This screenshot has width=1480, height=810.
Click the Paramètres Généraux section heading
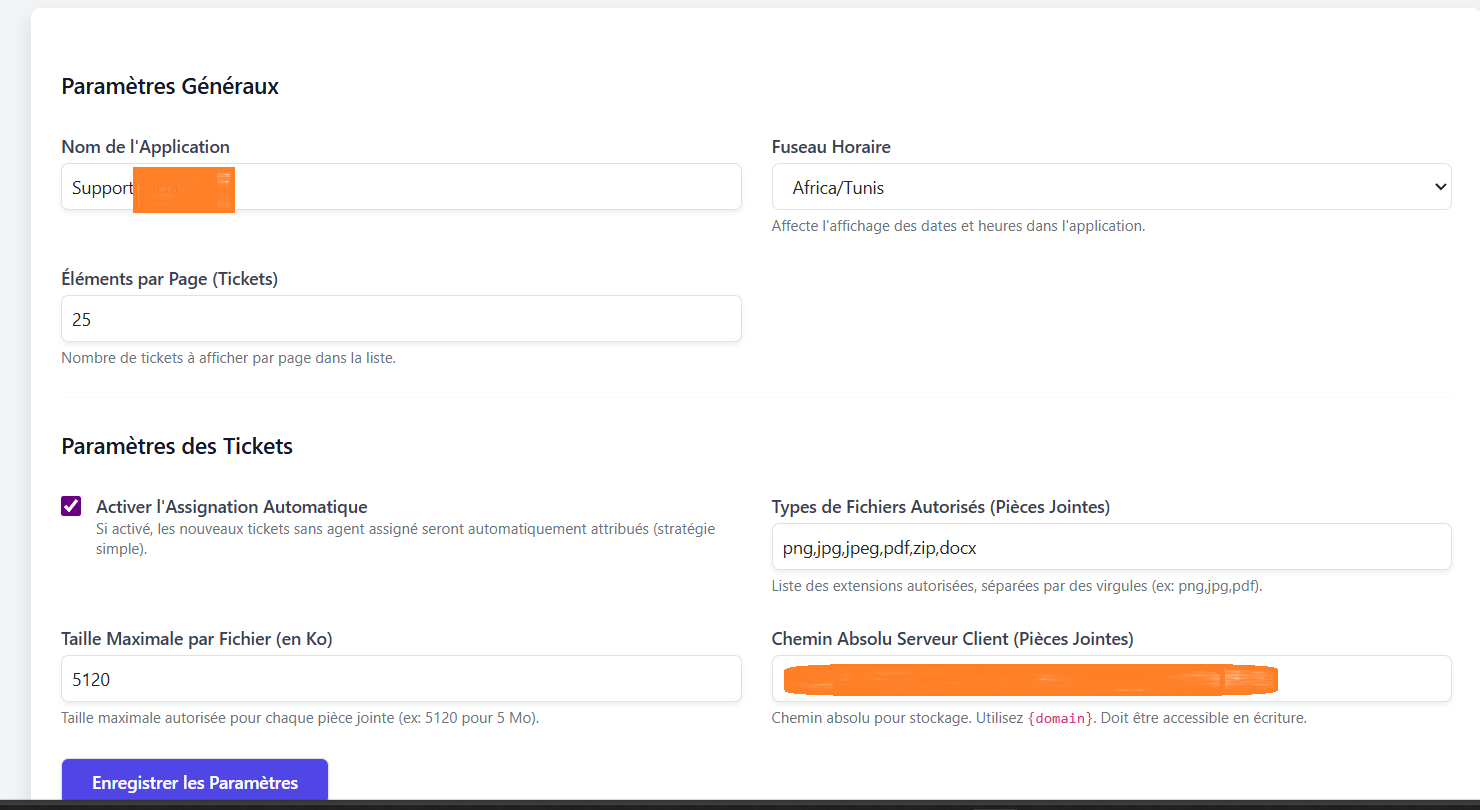pyautogui.click(x=170, y=86)
